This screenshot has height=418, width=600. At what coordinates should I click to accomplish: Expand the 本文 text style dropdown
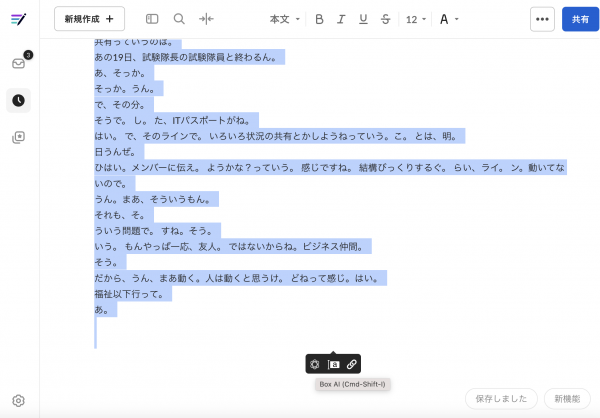(284, 19)
